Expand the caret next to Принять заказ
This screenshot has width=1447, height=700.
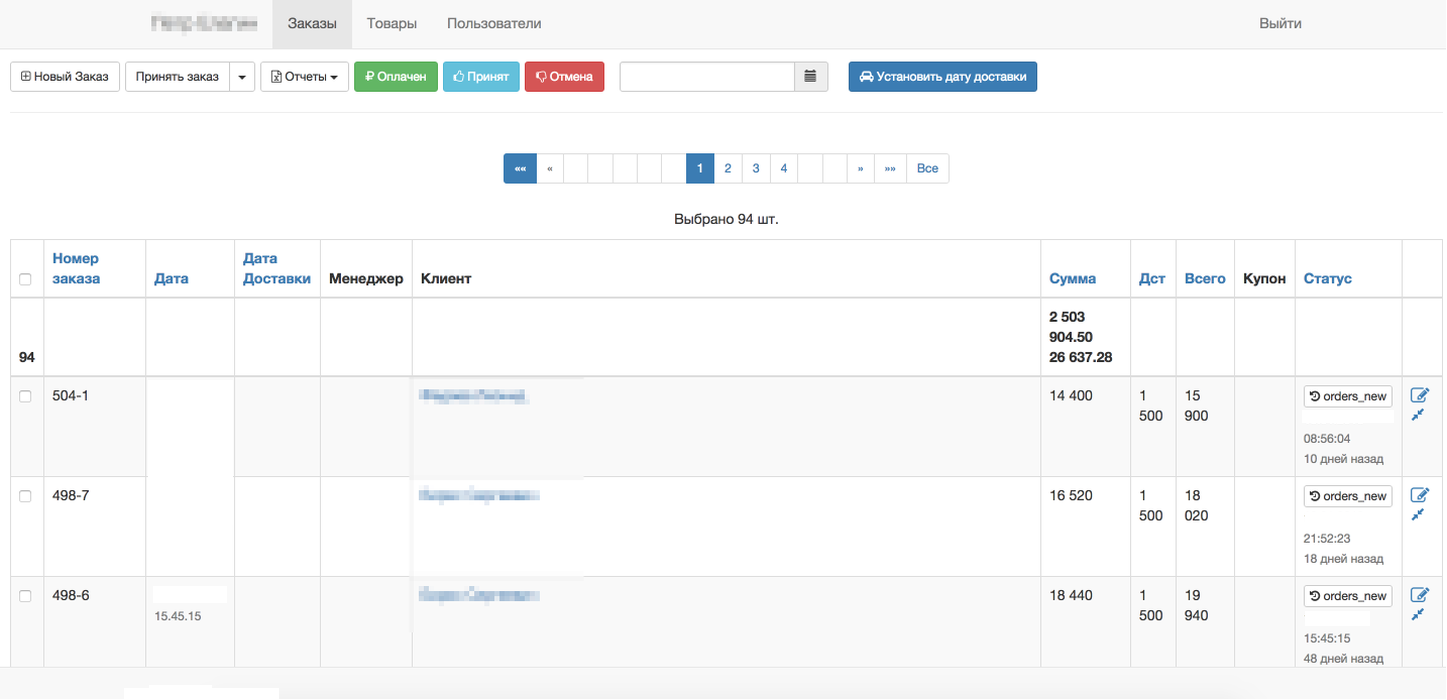[x=242, y=77]
